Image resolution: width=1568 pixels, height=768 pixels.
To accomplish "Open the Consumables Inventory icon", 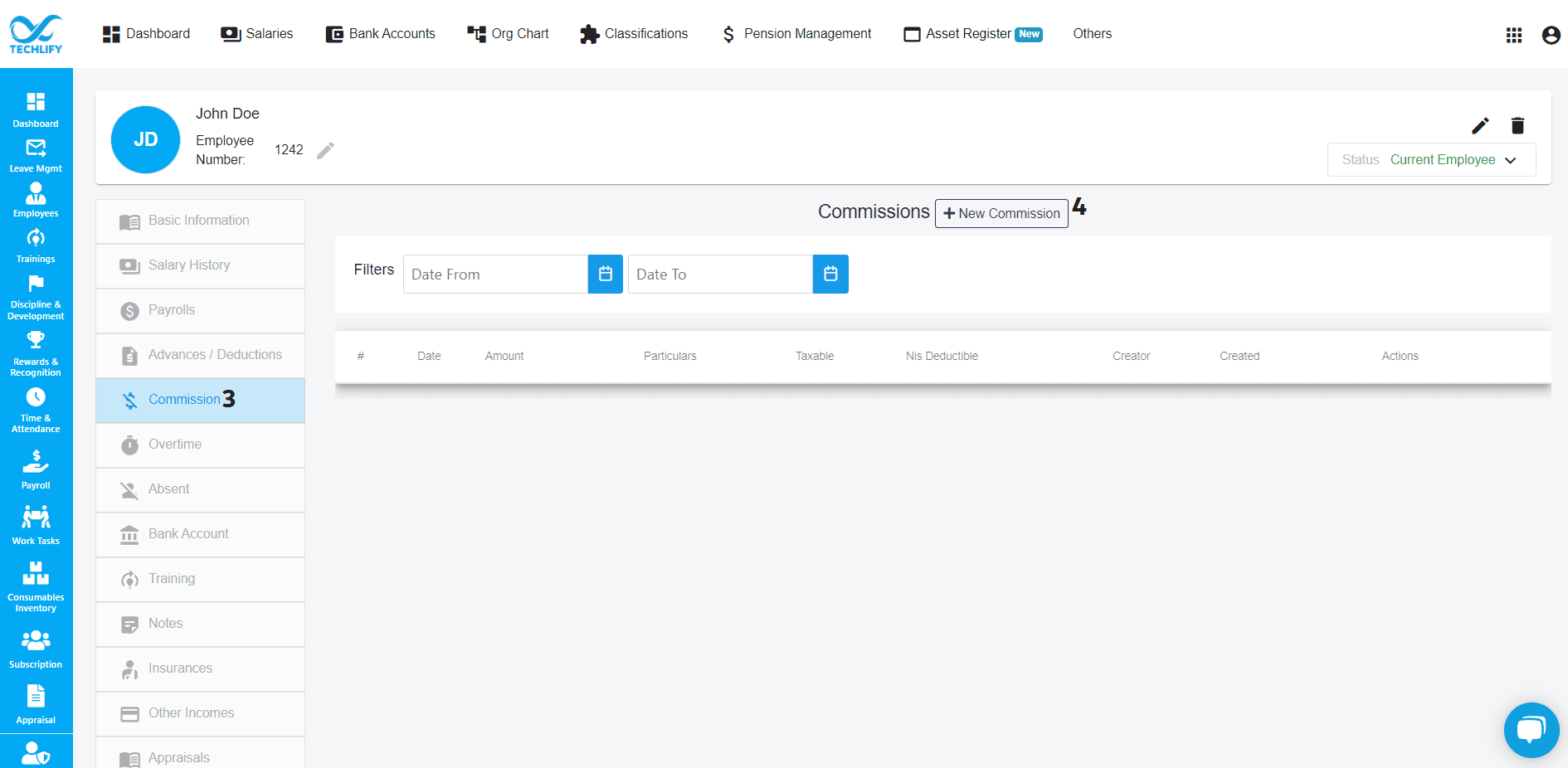I will coord(36,574).
